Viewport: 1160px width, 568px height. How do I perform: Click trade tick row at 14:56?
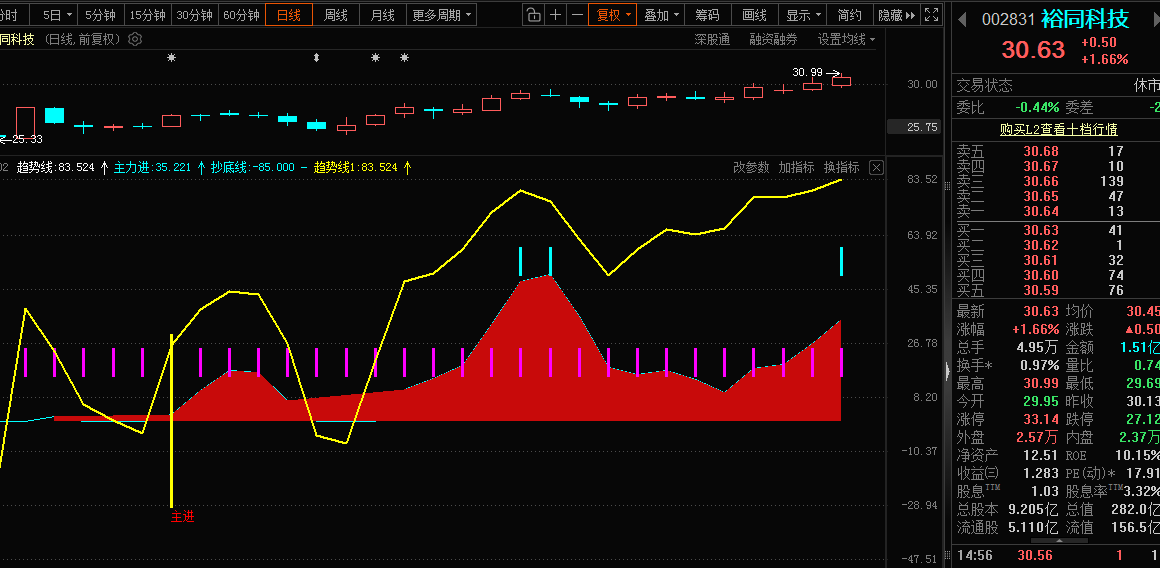click(x=1056, y=555)
